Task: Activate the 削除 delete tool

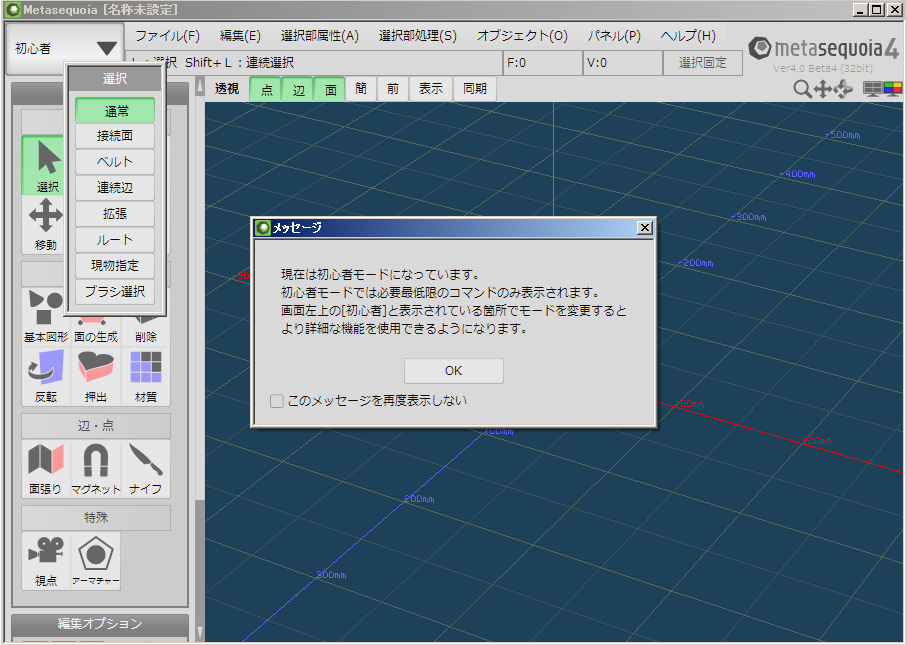Action: (x=146, y=330)
